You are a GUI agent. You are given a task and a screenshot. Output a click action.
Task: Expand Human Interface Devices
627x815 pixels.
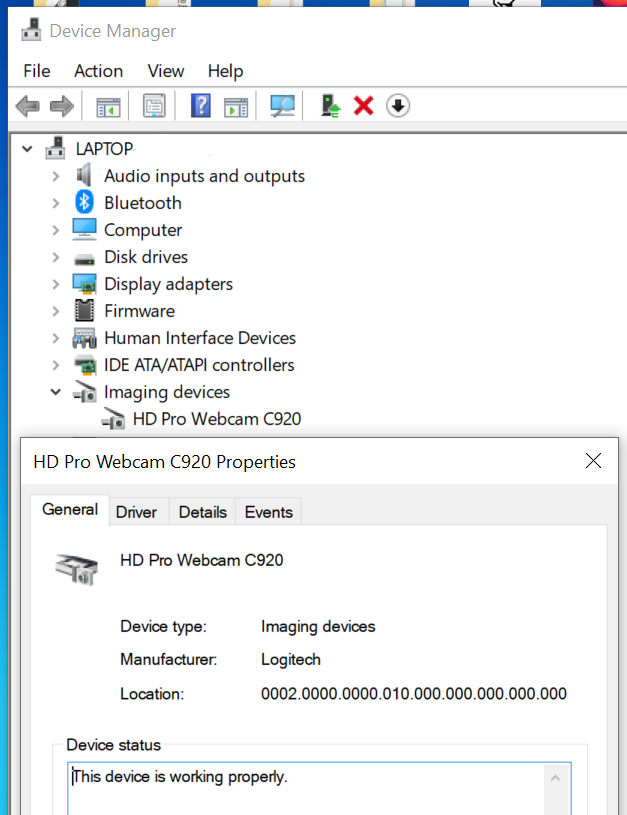tap(56, 338)
